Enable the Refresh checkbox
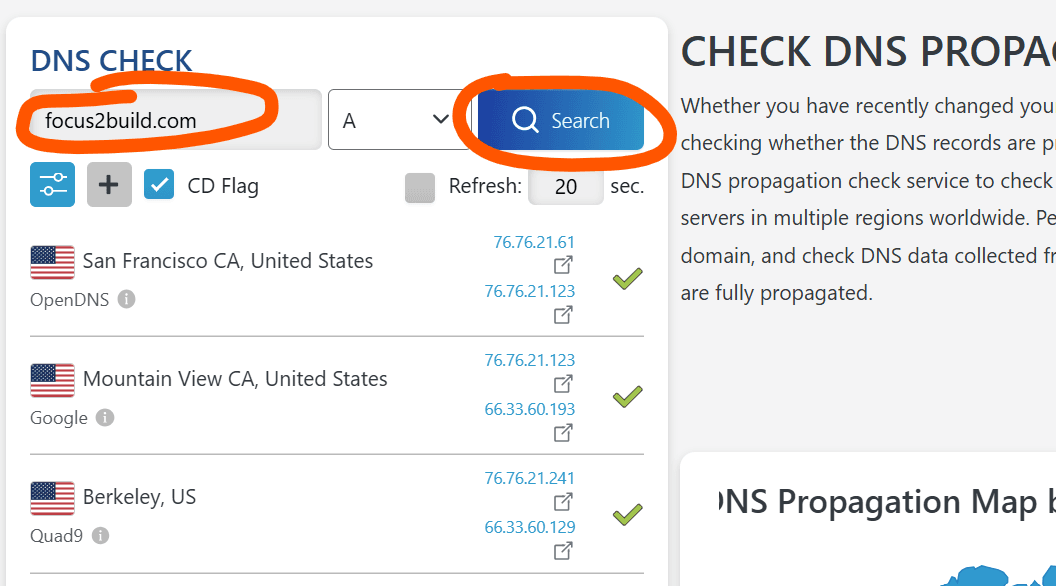The width and height of the screenshot is (1056, 586). [420, 187]
